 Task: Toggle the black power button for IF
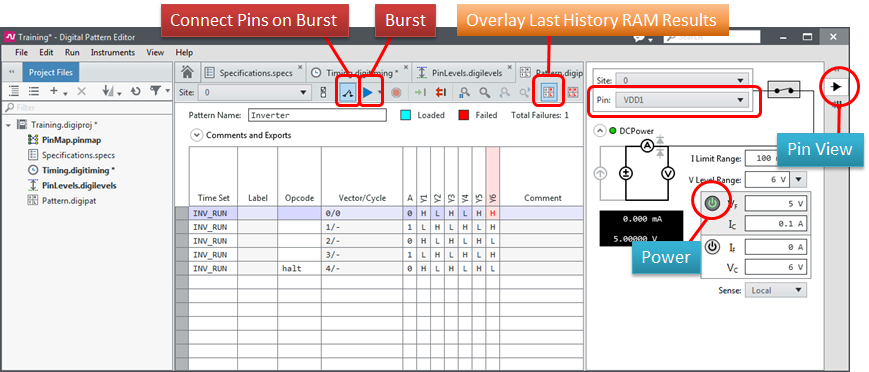click(x=713, y=247)
